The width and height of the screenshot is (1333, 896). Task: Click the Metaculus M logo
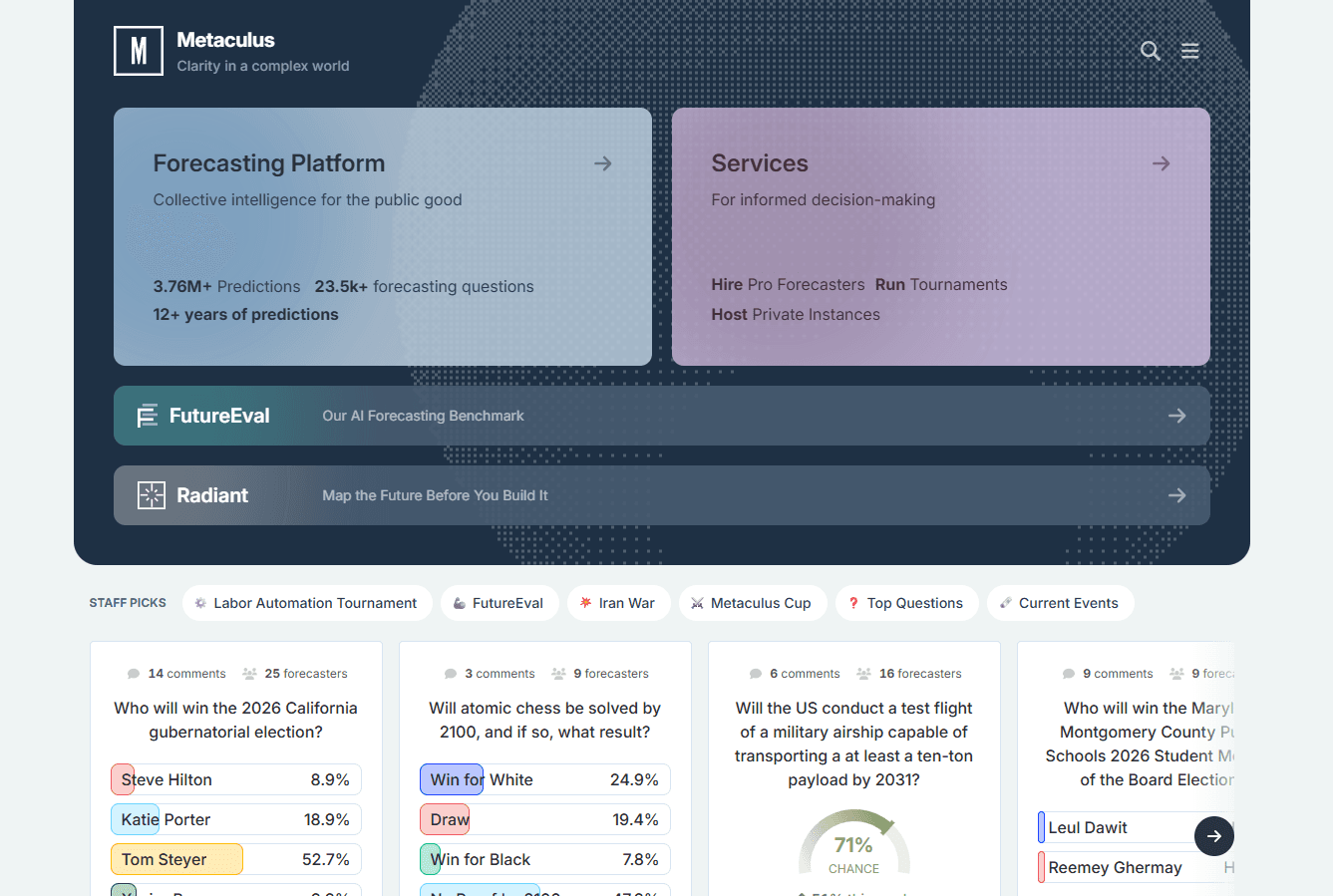[x=139, y=51]
